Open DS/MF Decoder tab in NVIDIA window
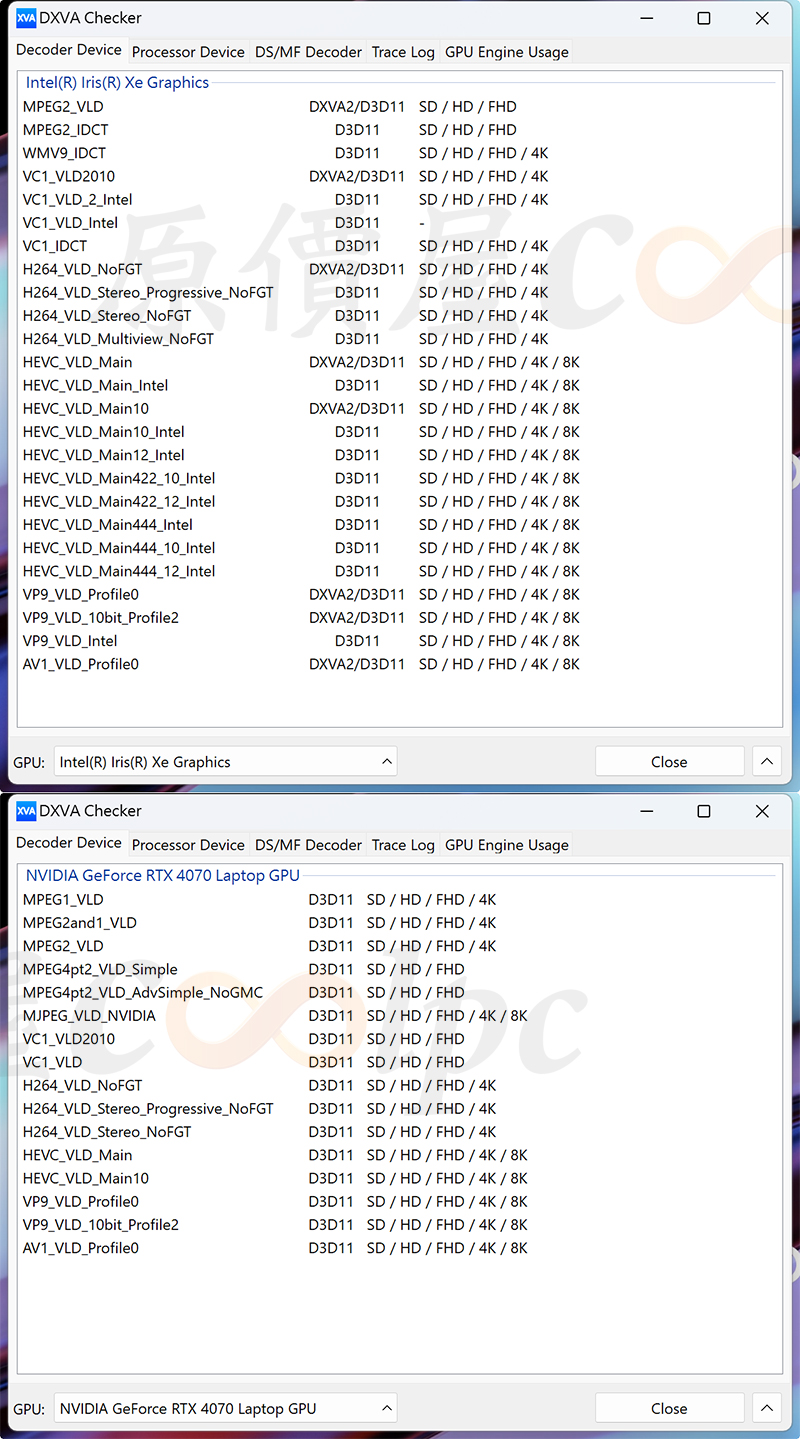Screen dimensions: 800x1439 point(308,845)
